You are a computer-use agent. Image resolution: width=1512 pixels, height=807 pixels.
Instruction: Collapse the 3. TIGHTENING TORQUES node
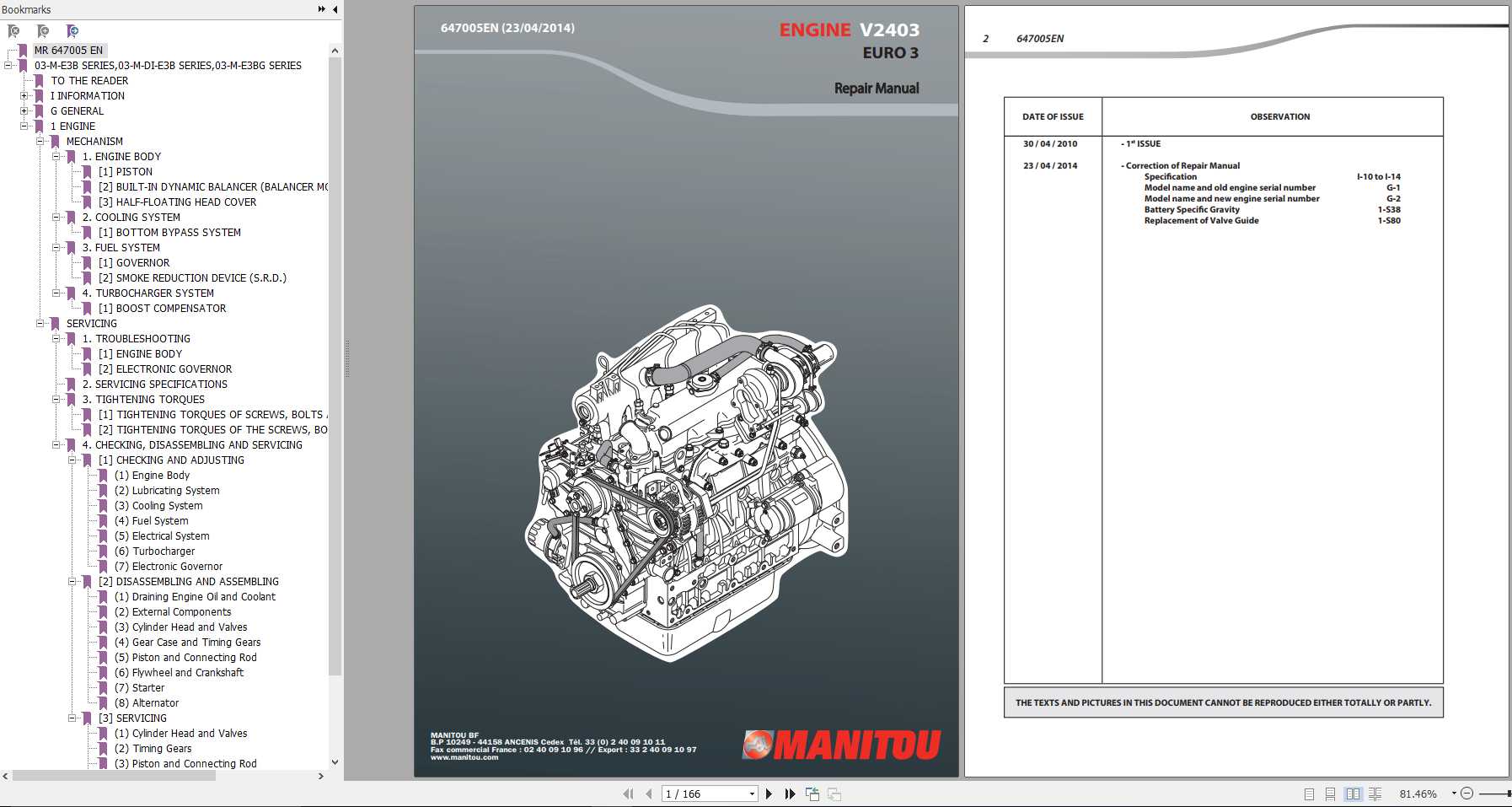[56, 399]
